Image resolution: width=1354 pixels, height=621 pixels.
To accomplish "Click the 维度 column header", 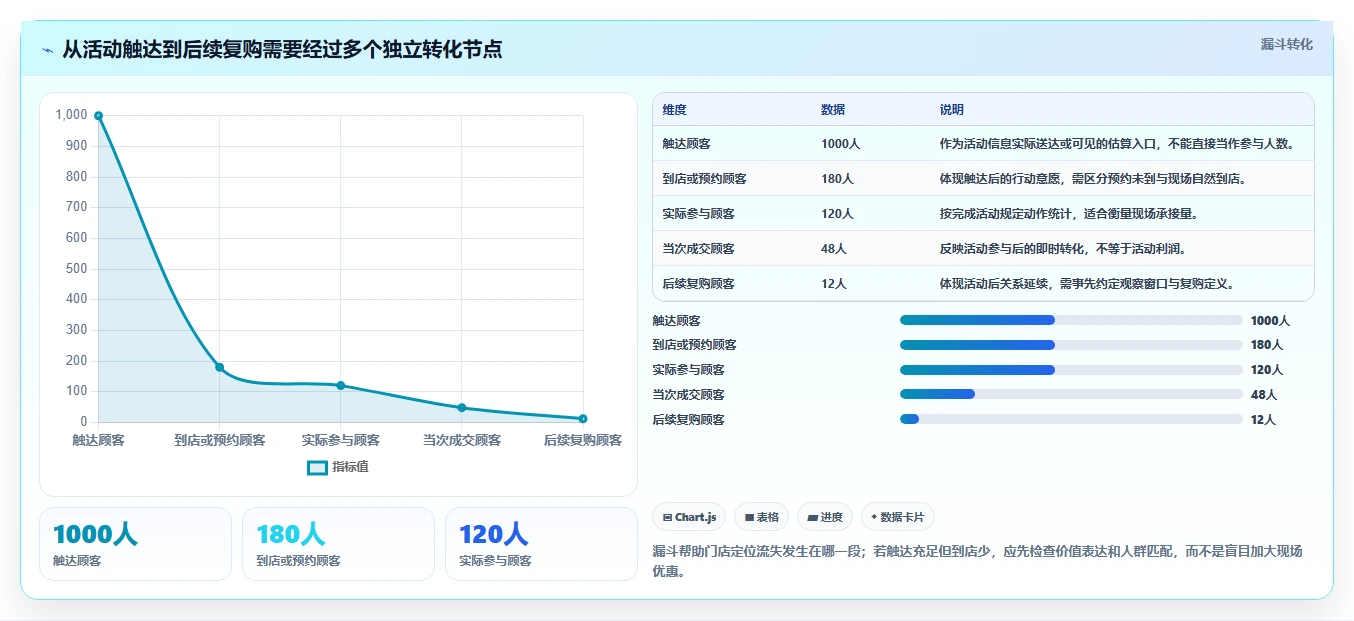I will point(675,109).
